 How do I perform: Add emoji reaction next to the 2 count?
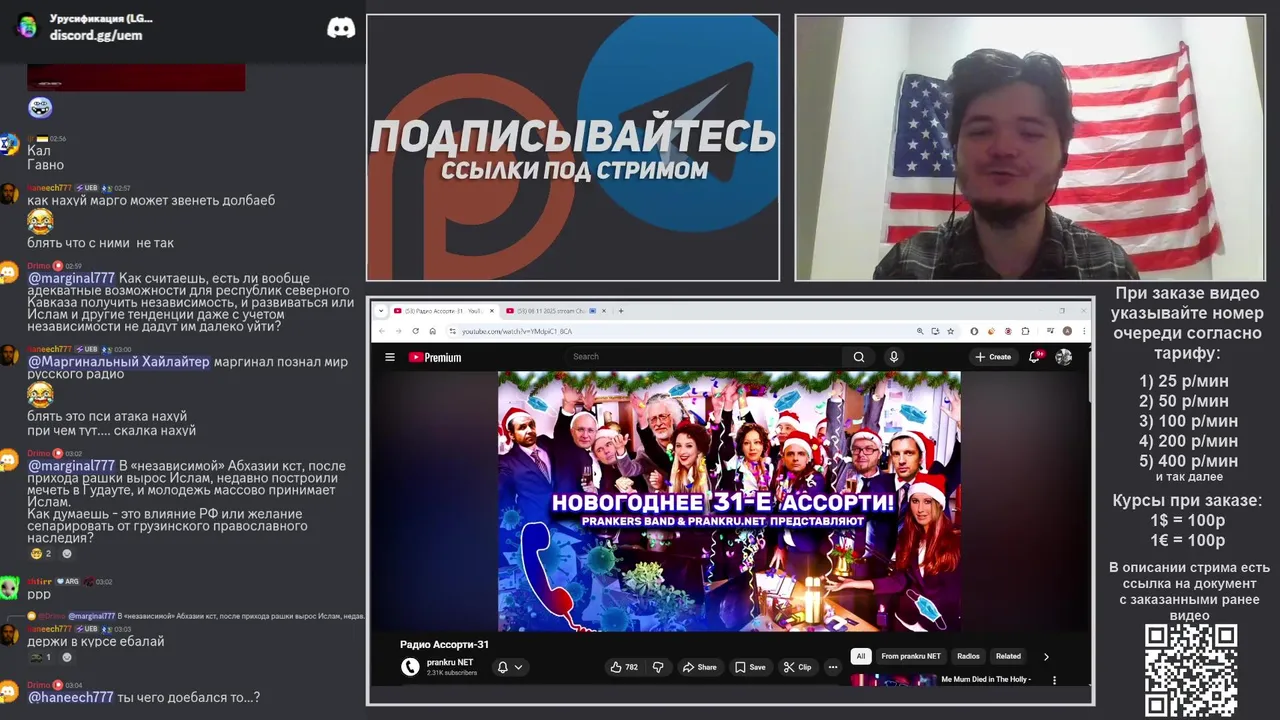67,553
